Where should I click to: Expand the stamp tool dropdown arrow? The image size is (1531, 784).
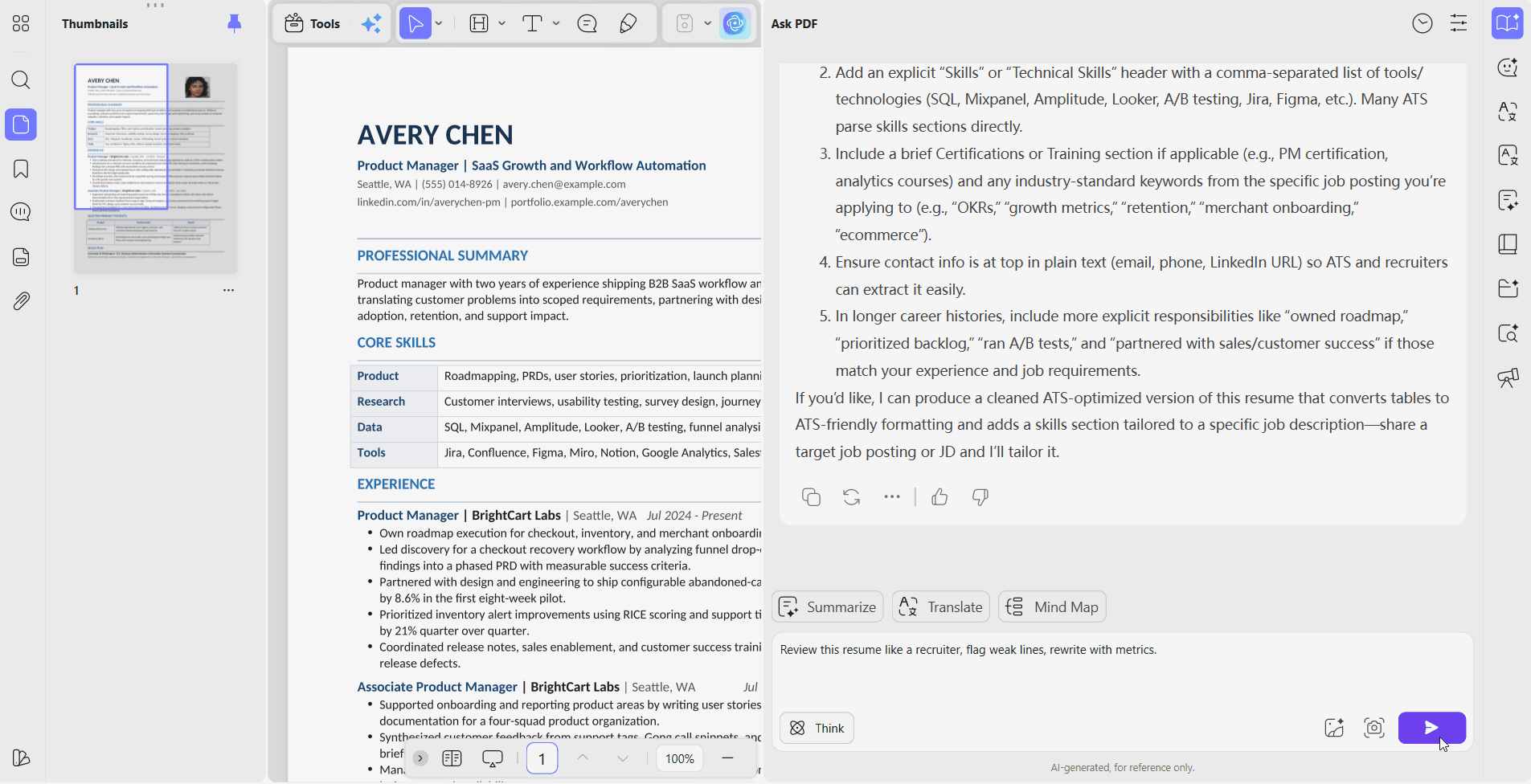[708, 24]
